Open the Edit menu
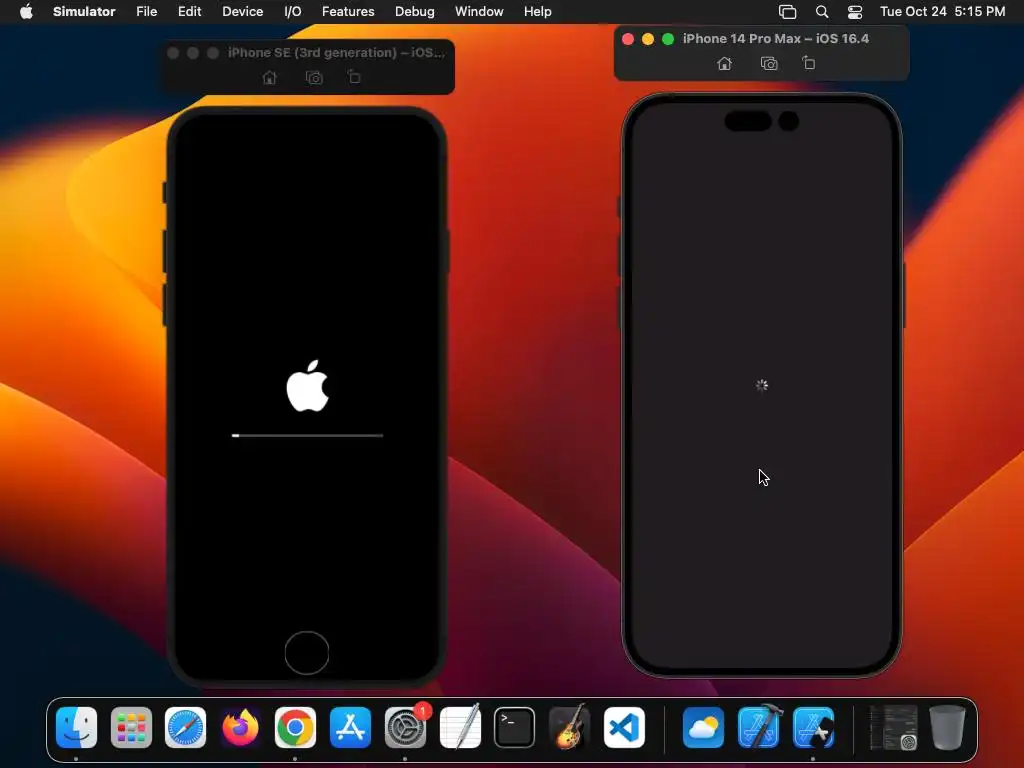1024x768 pixels. 189,11
